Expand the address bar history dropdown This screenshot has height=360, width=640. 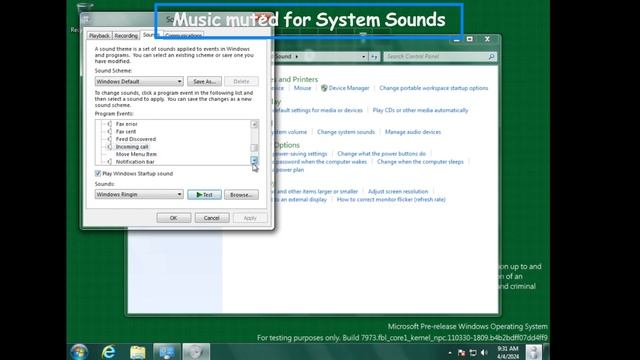click(x=363, y=57)
